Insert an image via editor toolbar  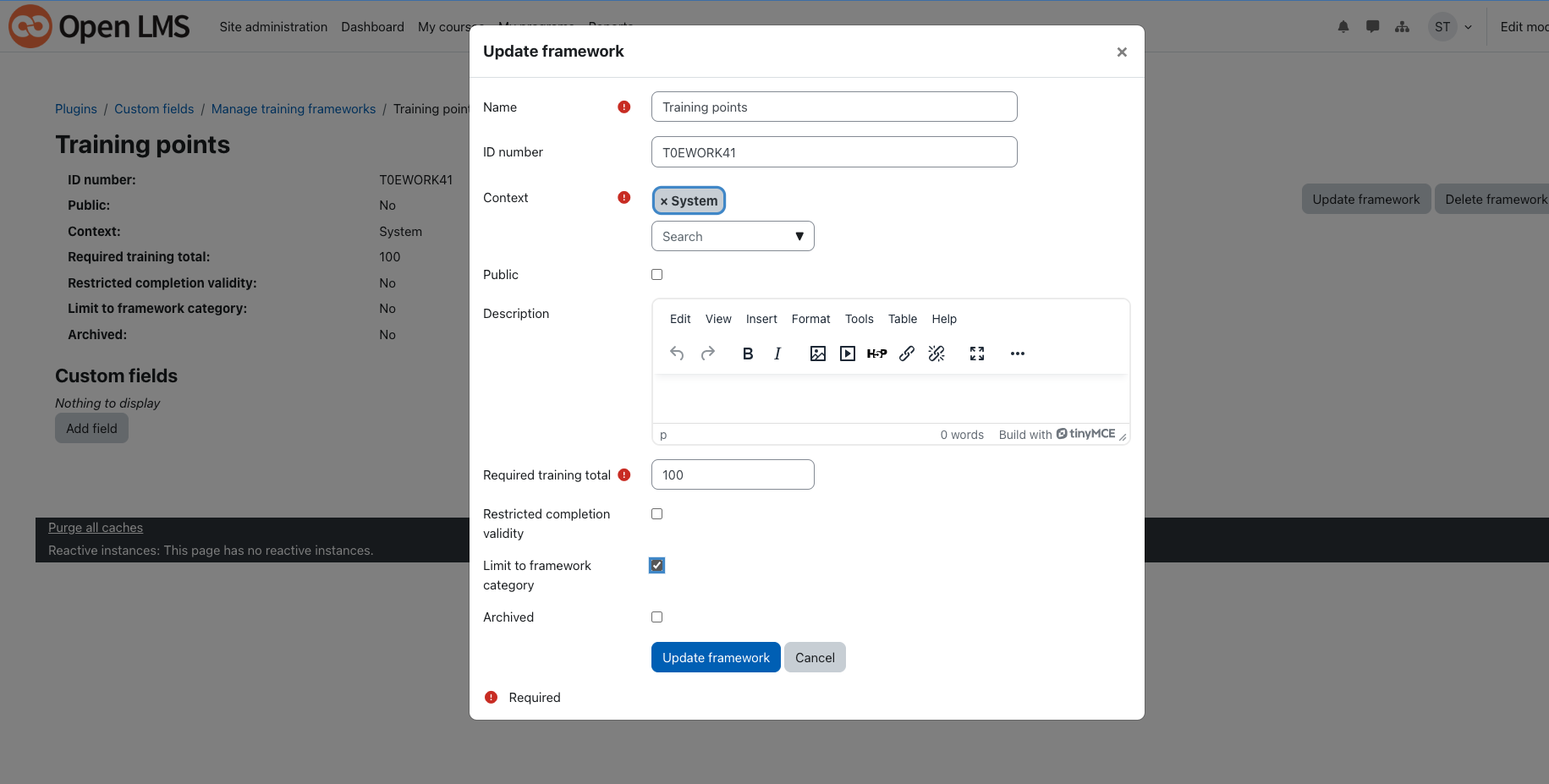(x=818, y=354)
